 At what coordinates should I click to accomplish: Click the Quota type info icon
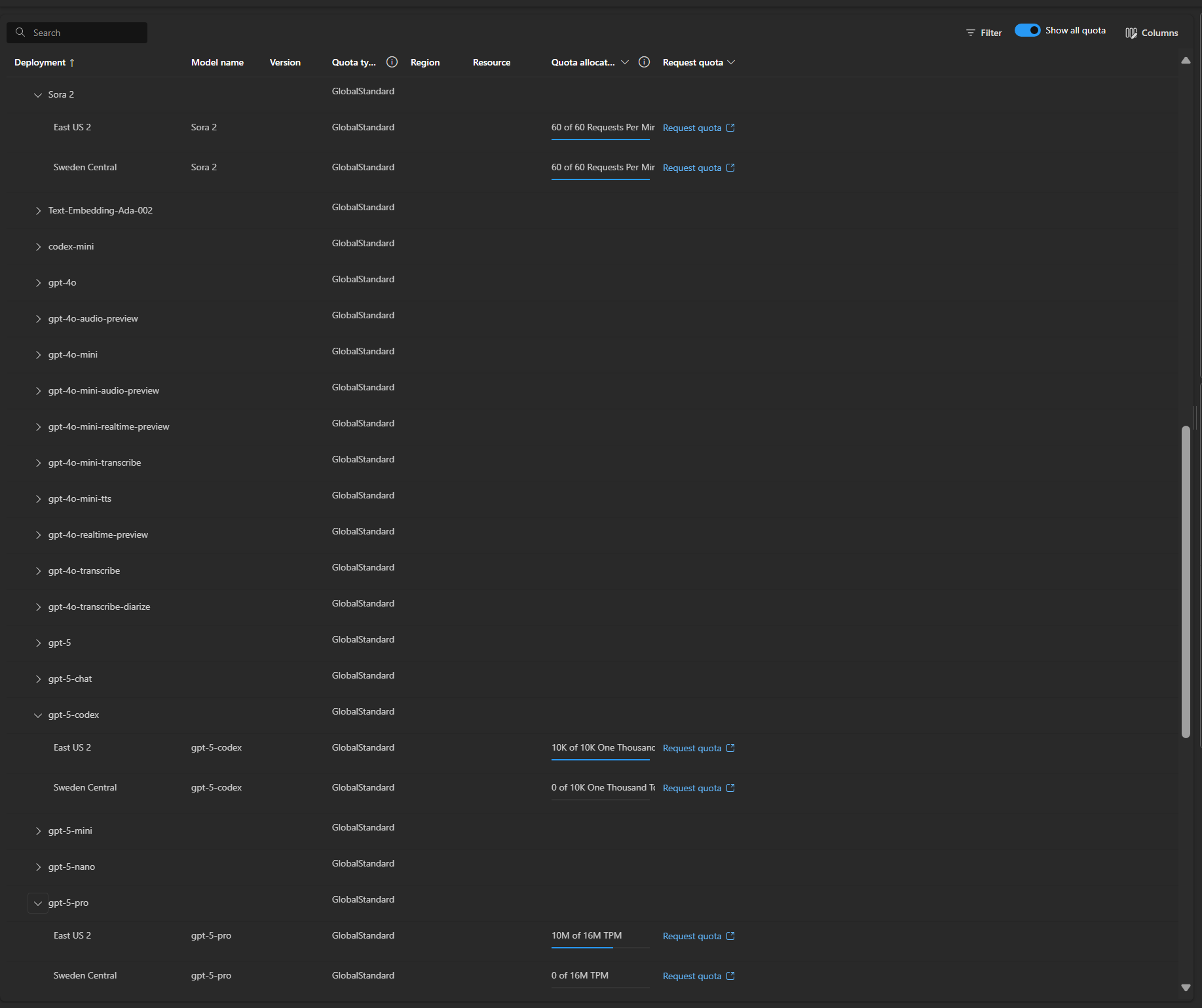point(392,62)
